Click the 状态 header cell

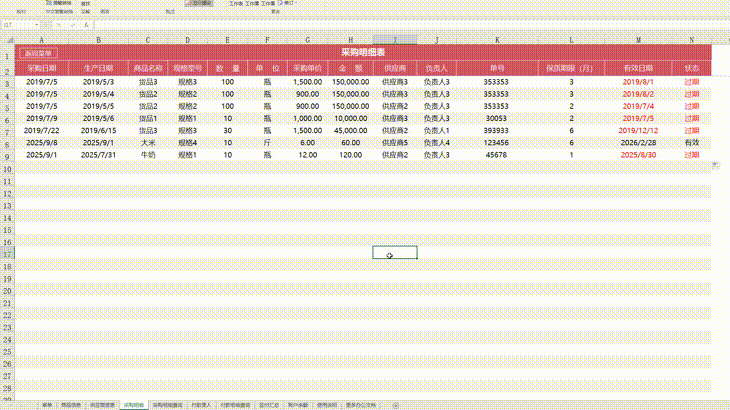coord(691,68)
